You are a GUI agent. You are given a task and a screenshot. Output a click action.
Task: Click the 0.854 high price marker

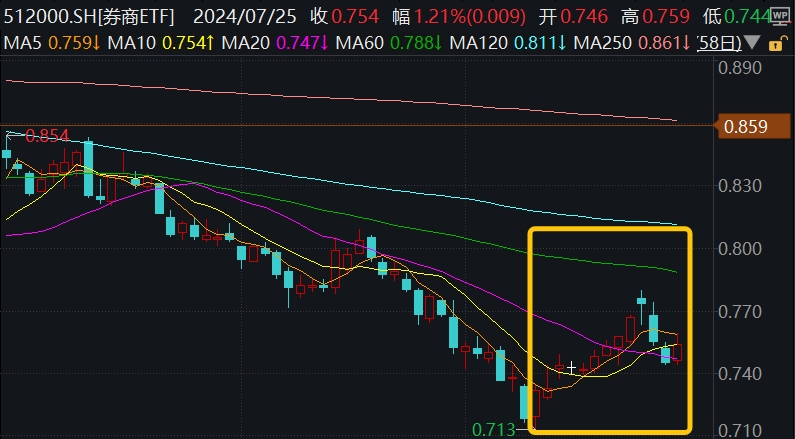click(46, 135)
